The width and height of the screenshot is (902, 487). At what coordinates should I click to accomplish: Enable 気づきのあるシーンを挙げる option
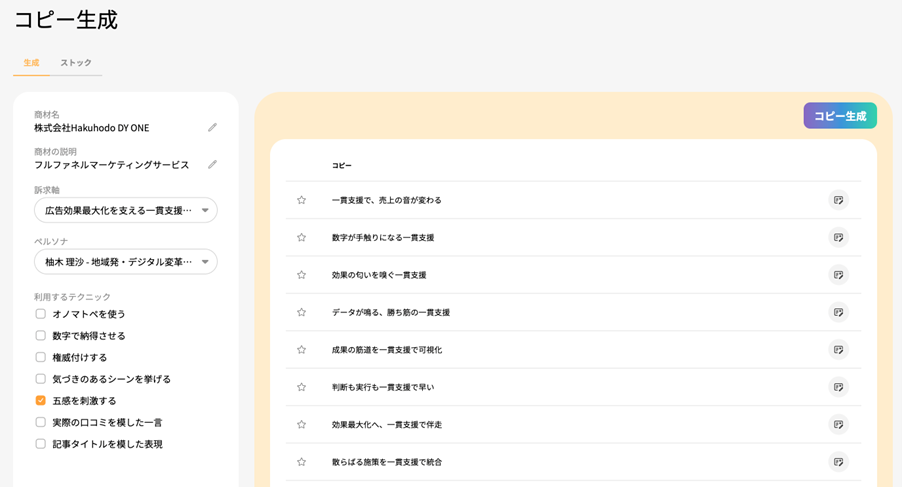[40, 379]
